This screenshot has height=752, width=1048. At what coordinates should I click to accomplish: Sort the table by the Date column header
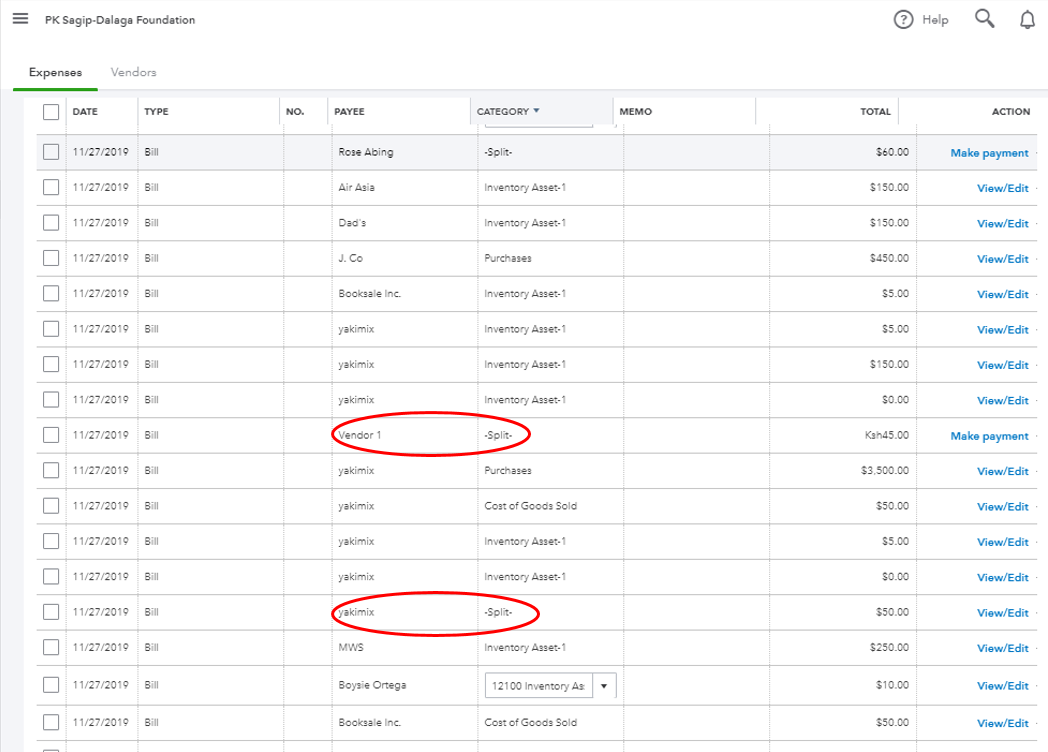(85, 112)
